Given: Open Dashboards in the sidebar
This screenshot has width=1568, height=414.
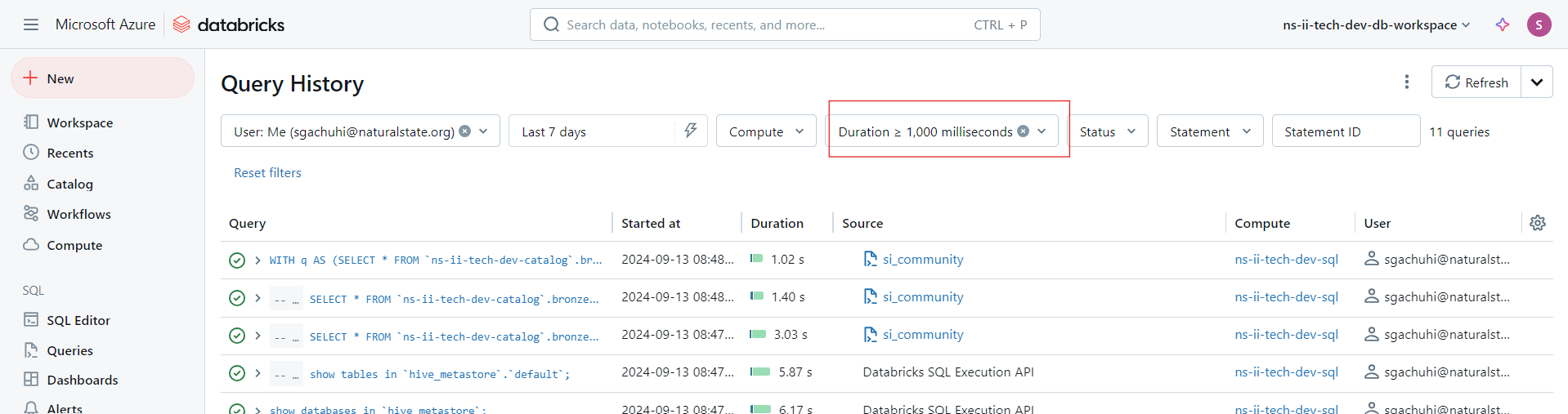Looking at the screenshot, I should coord(82,380).
